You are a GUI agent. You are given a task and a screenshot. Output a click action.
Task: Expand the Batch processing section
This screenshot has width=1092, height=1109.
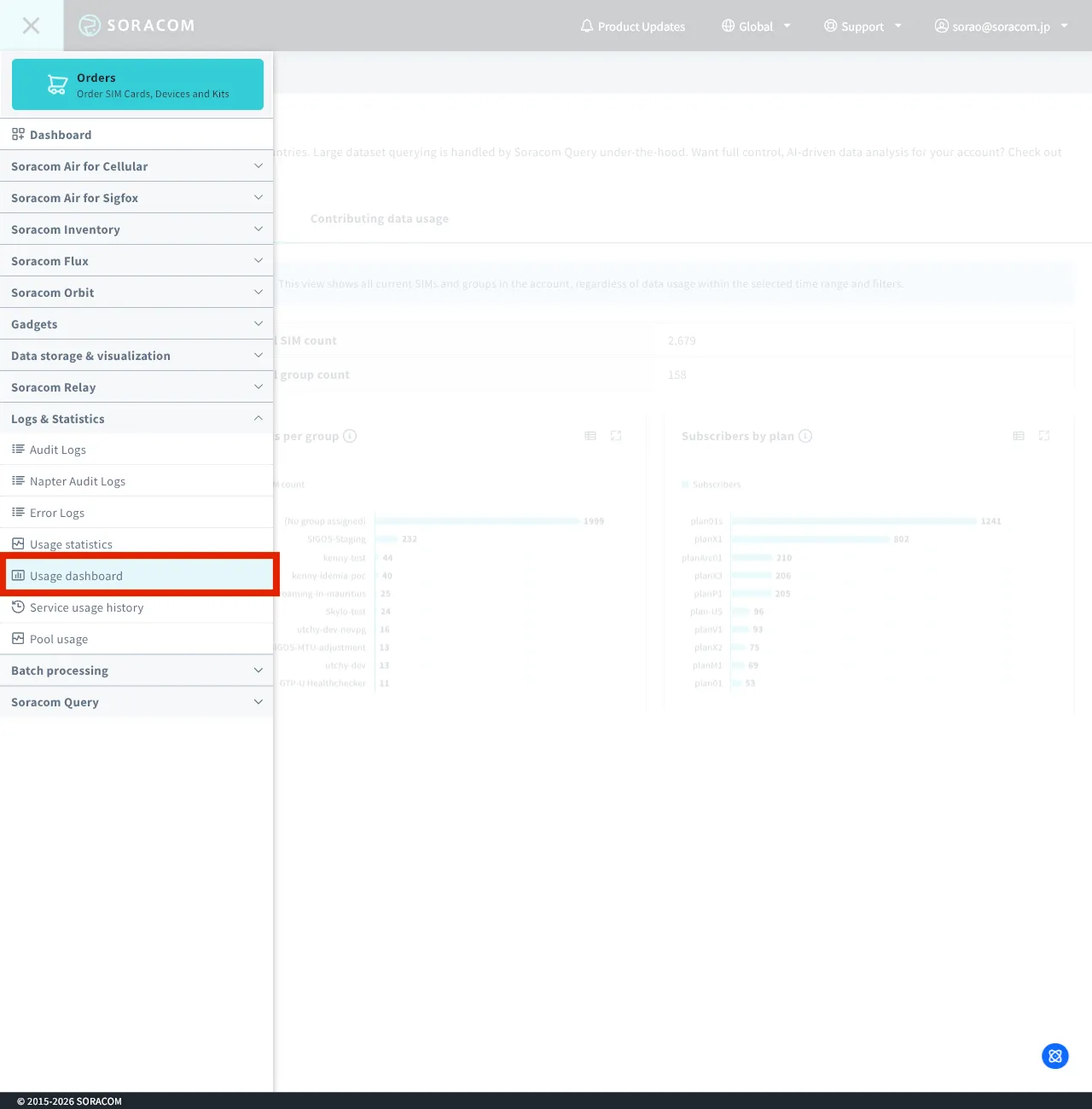[136, 671]
